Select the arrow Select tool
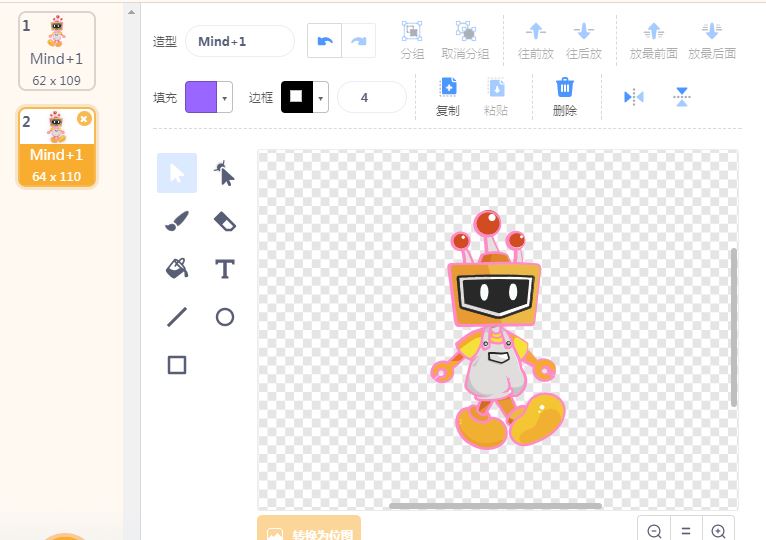Viewport: 766px width, 540px height. [x=177, y=173]
